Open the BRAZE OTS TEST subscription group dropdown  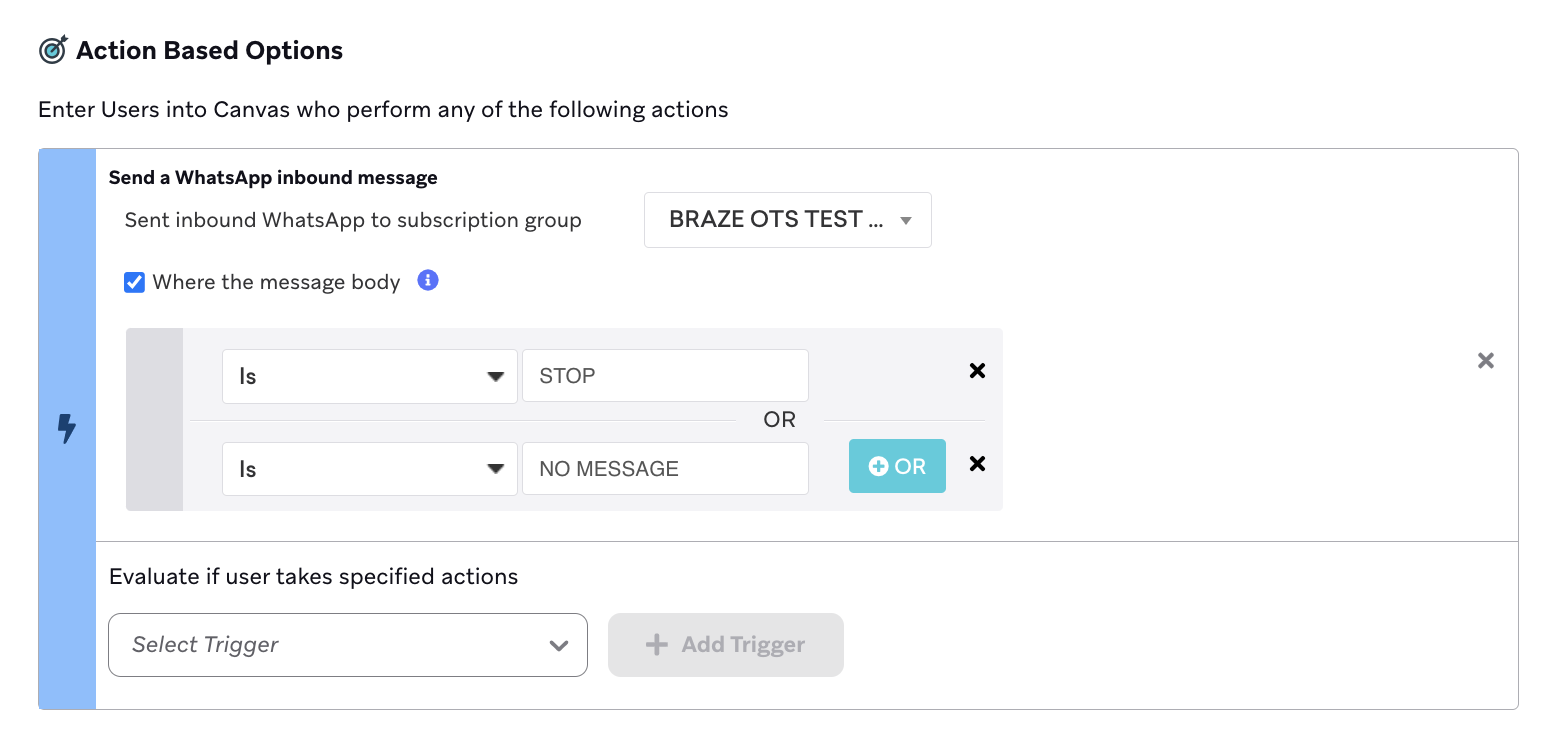[788, 220]
